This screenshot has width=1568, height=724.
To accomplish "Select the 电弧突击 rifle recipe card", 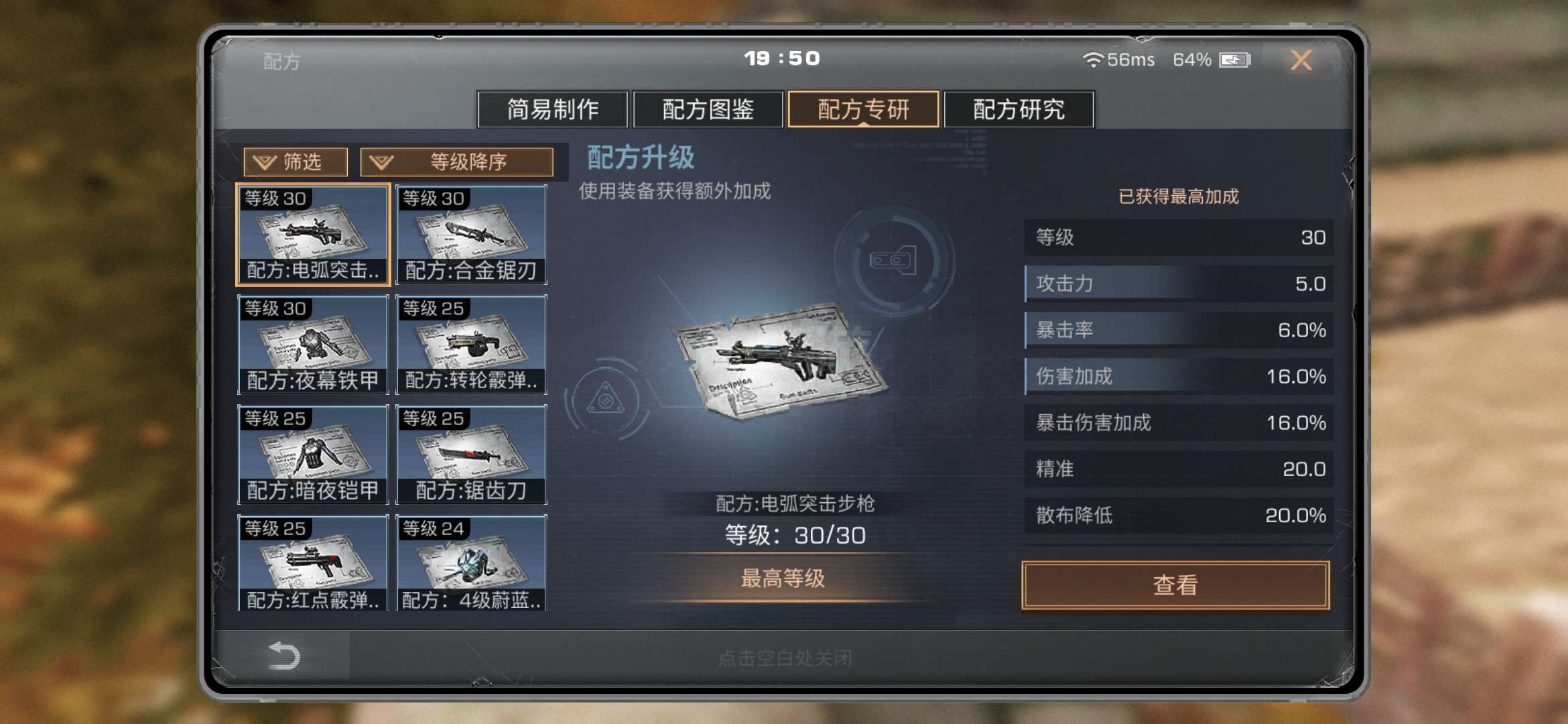I will click(x=313, y=235).
